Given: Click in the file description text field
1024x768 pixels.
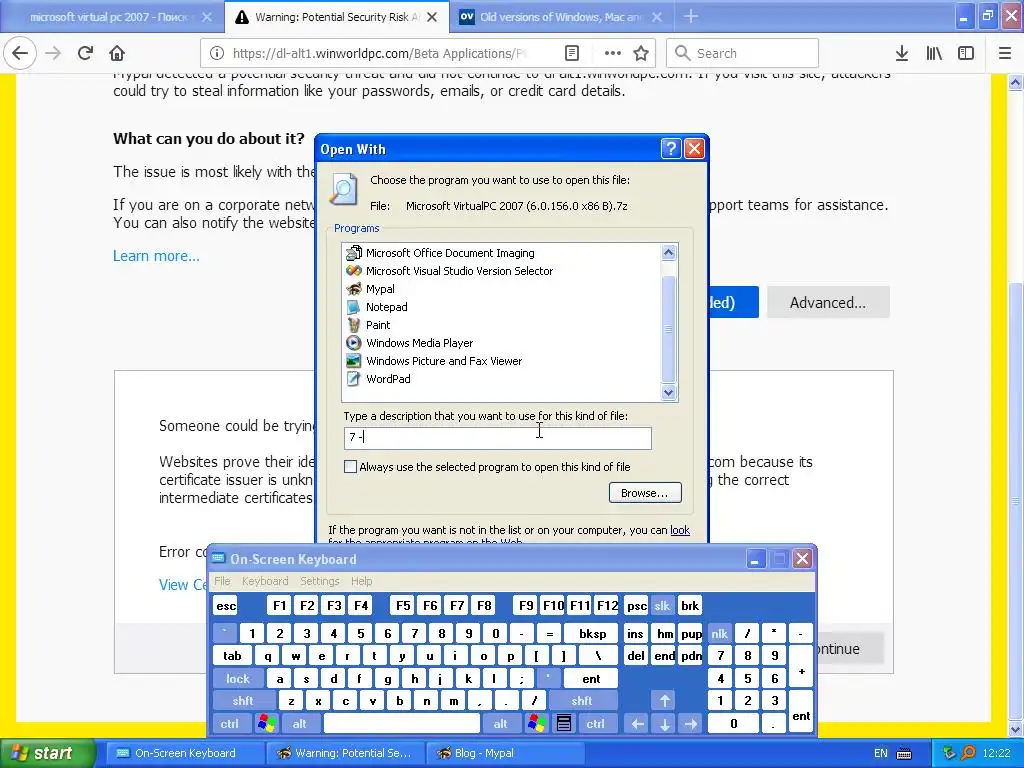Looking at the screenshot, I should [x=498, y=438].
